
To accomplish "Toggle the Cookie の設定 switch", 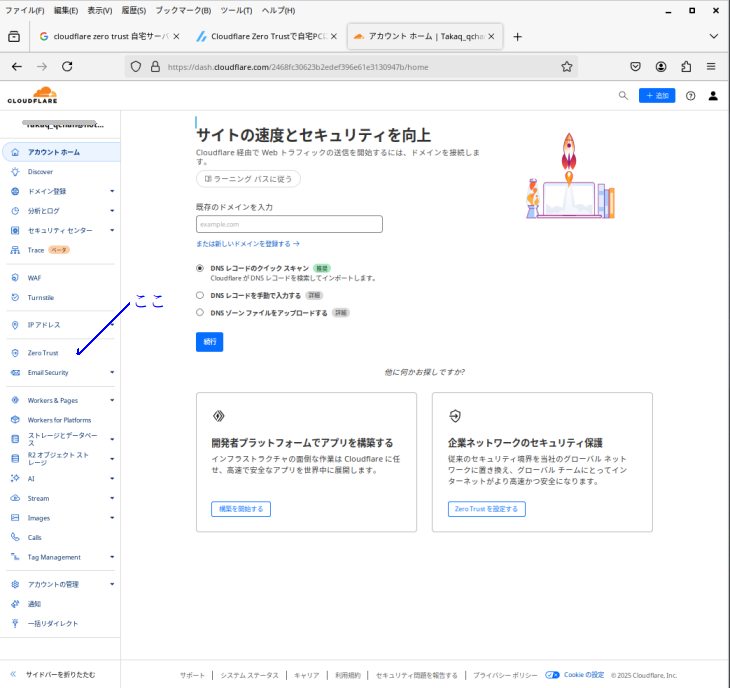I will (552, 675).
